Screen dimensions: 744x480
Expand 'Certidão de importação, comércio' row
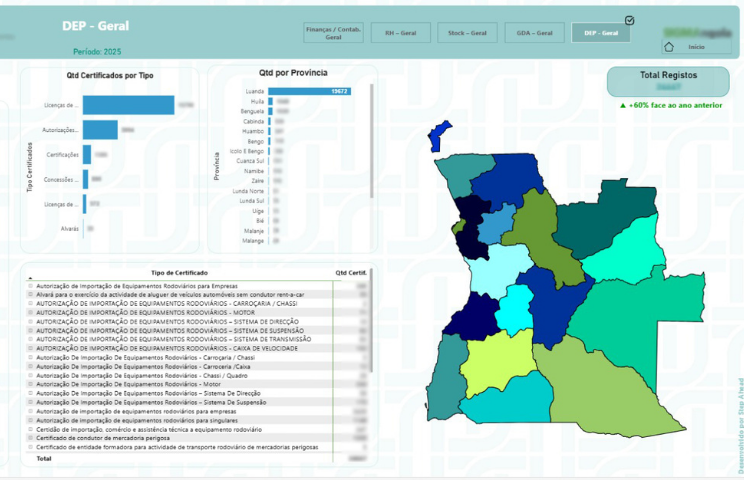pos(30,429)
